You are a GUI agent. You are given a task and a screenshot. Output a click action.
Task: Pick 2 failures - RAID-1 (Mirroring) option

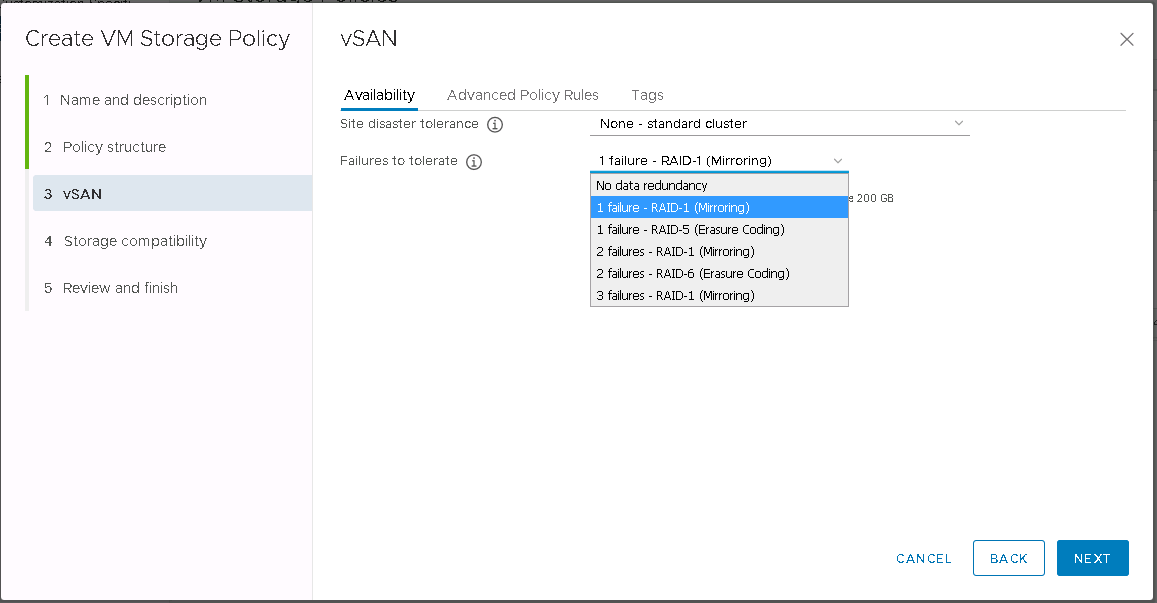[x=719, y=252]
